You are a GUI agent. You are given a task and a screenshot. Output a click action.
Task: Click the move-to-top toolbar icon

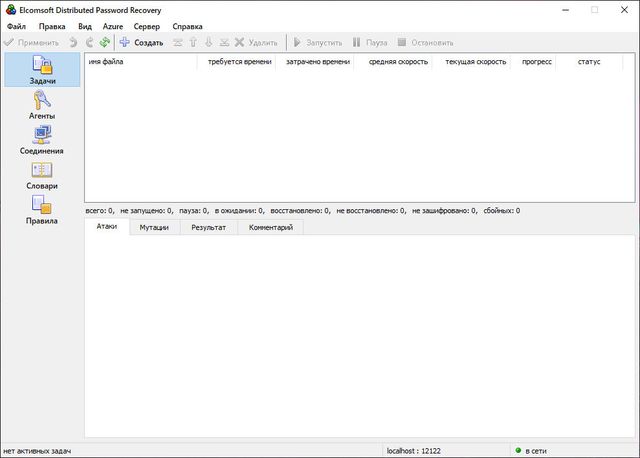tap(178, 42)
